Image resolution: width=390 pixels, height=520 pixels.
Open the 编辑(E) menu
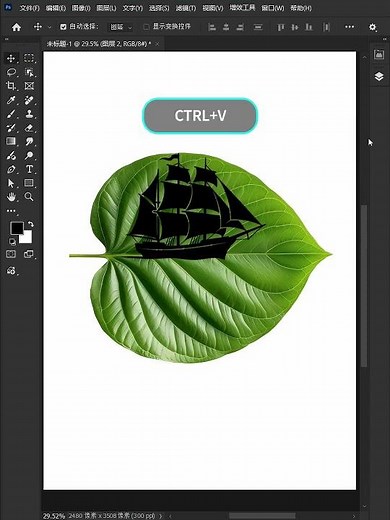point(55,8)
